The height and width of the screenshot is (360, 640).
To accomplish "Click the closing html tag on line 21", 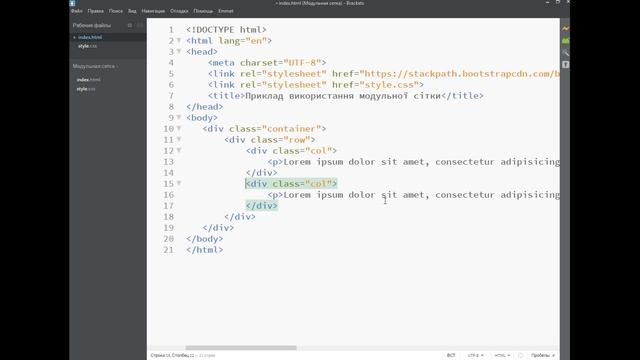I will click(204, 250).
